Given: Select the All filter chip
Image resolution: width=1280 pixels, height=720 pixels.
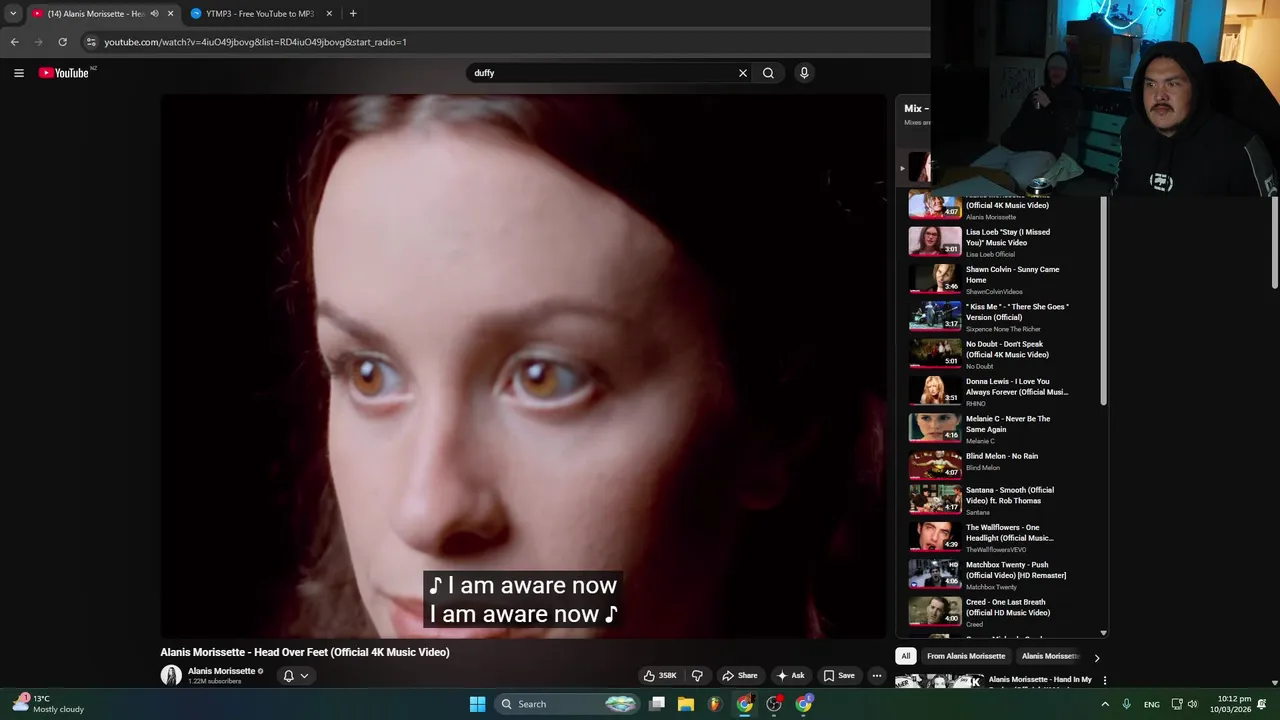Looking at the screenshot, I should (x=905, y=656).
